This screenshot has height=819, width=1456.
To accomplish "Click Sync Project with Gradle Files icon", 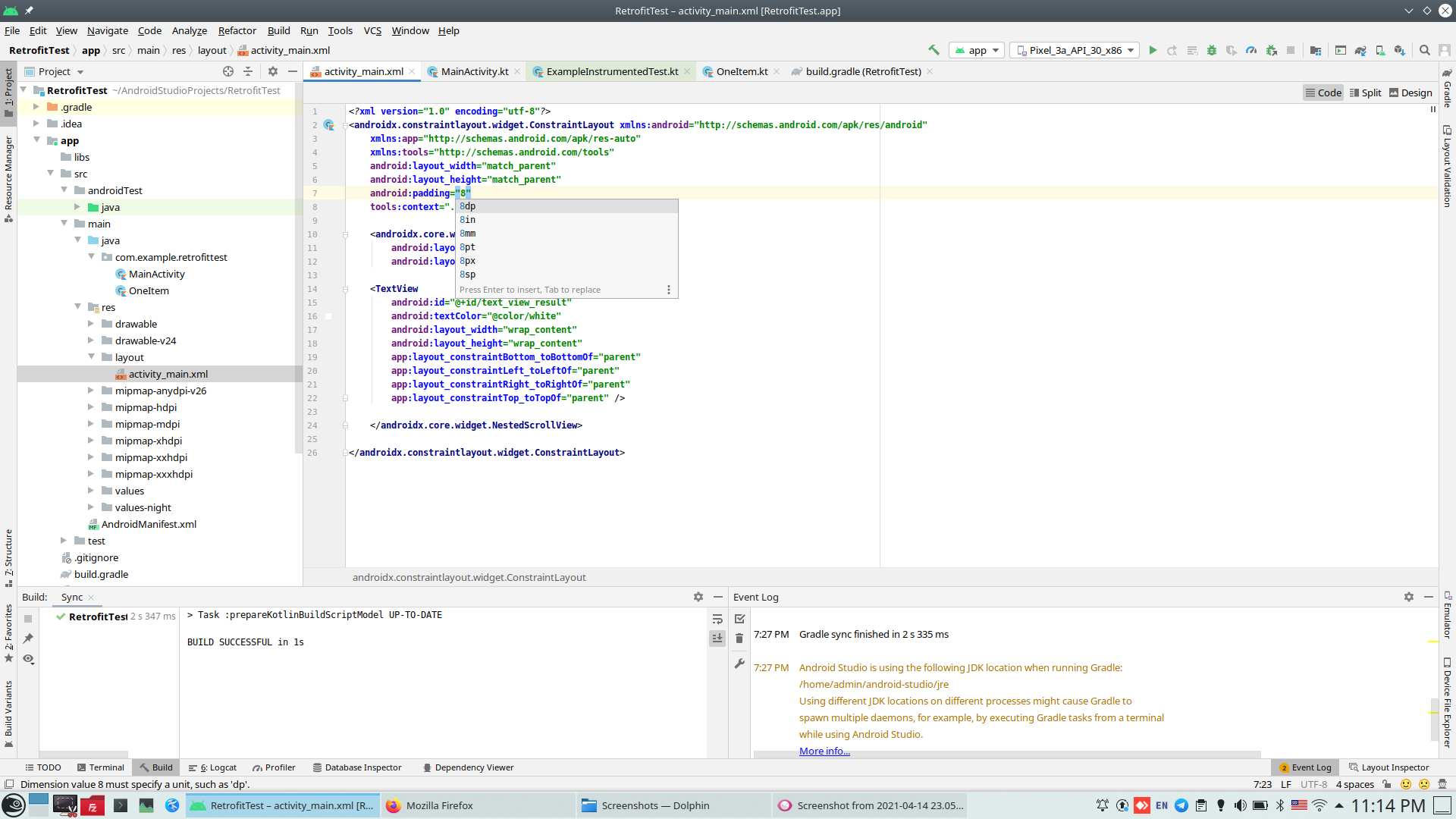I will 1360,50.
